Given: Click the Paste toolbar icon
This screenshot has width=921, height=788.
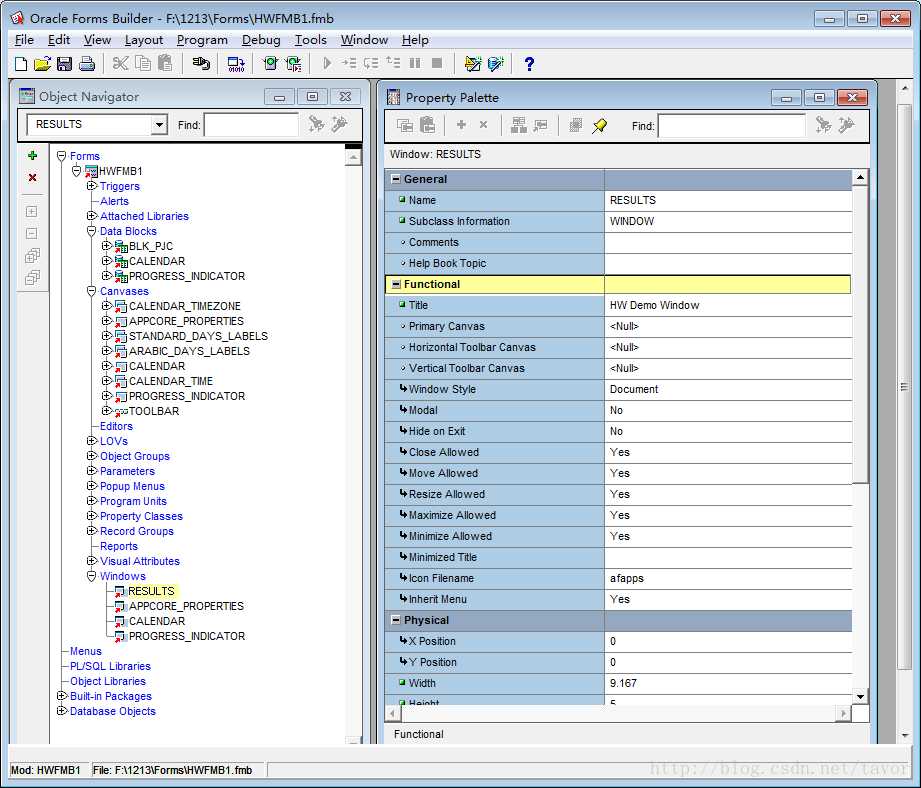Looking at the screenshot, I should pyautogui.click(x=166, y=63).
